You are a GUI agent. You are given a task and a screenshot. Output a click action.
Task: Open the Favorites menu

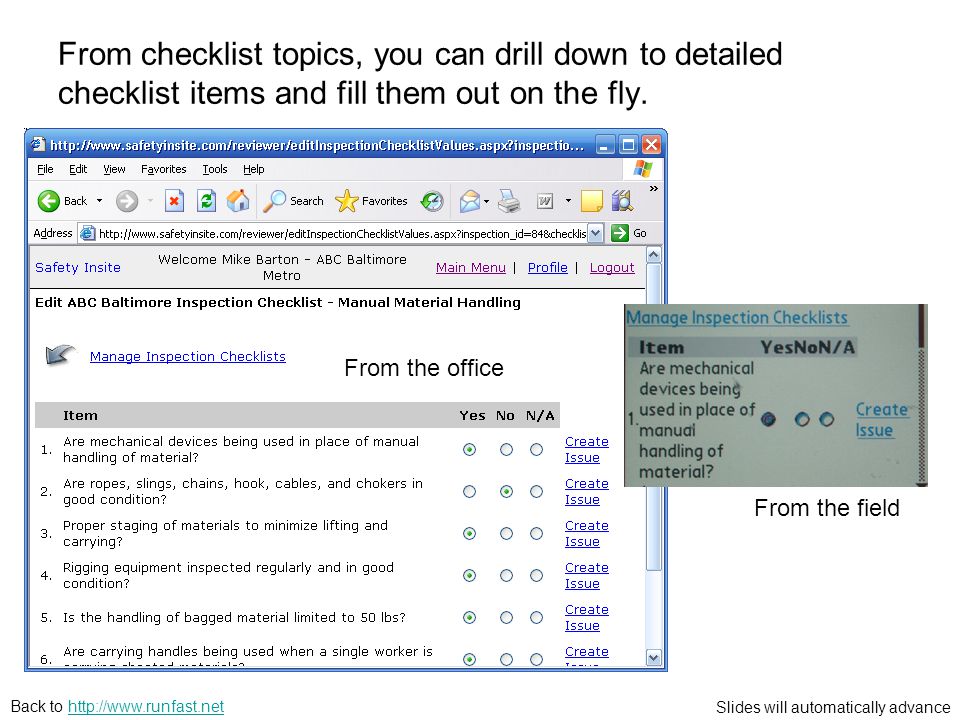click(163, 169)
